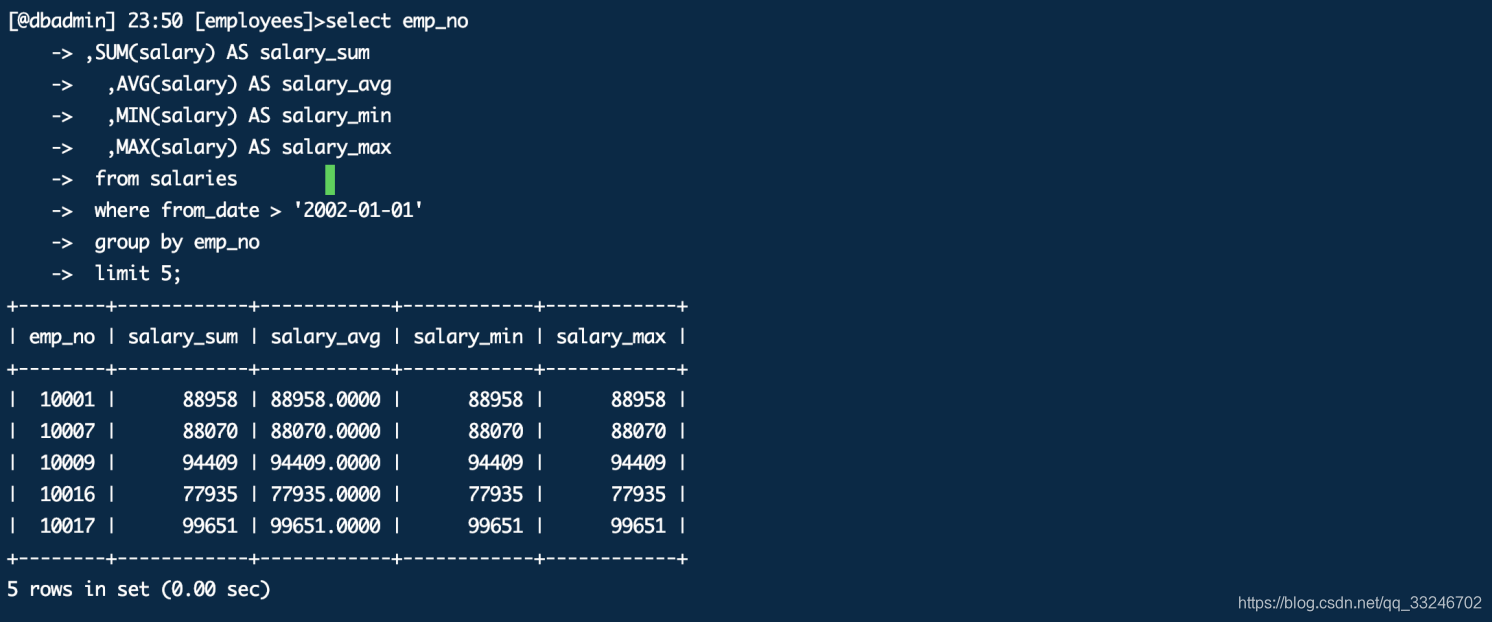Click the 'from salaries' text
The height and width of the screenshot is (622, 1492).
click(166, 179)
